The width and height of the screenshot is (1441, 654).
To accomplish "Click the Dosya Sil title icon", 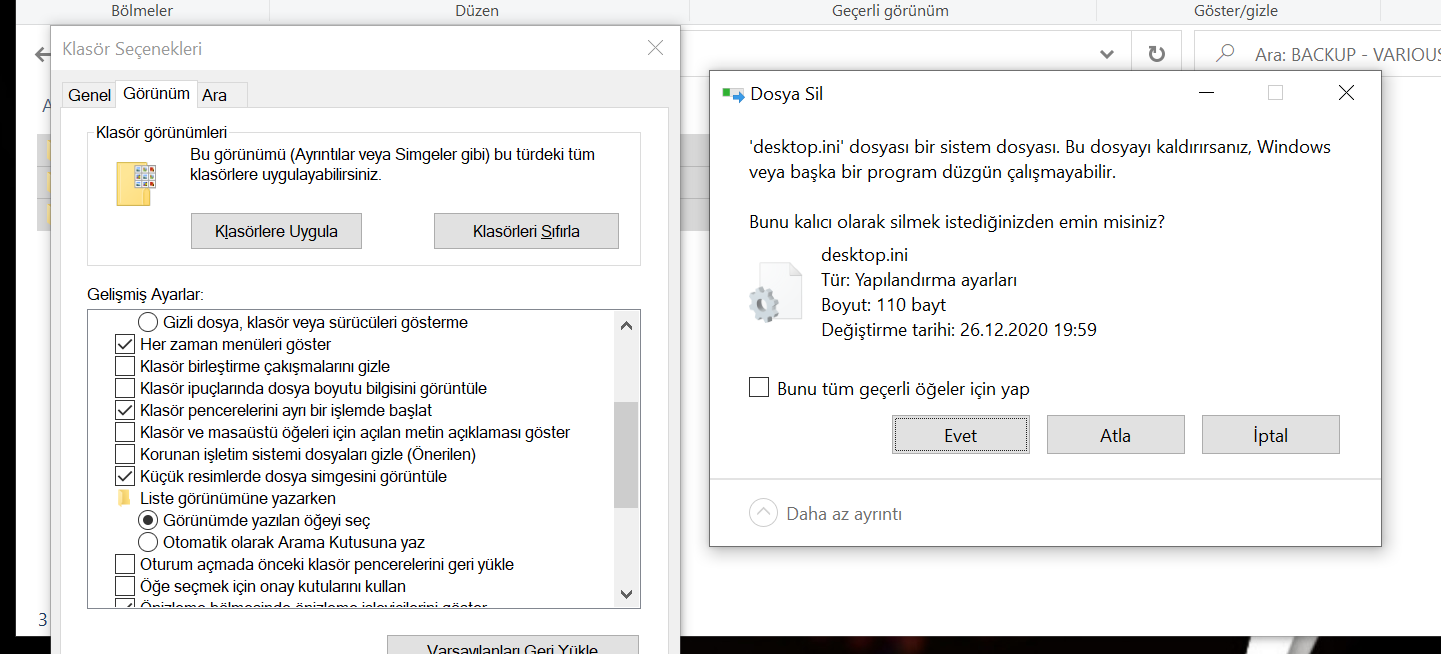I will click(x=733, y=94).
